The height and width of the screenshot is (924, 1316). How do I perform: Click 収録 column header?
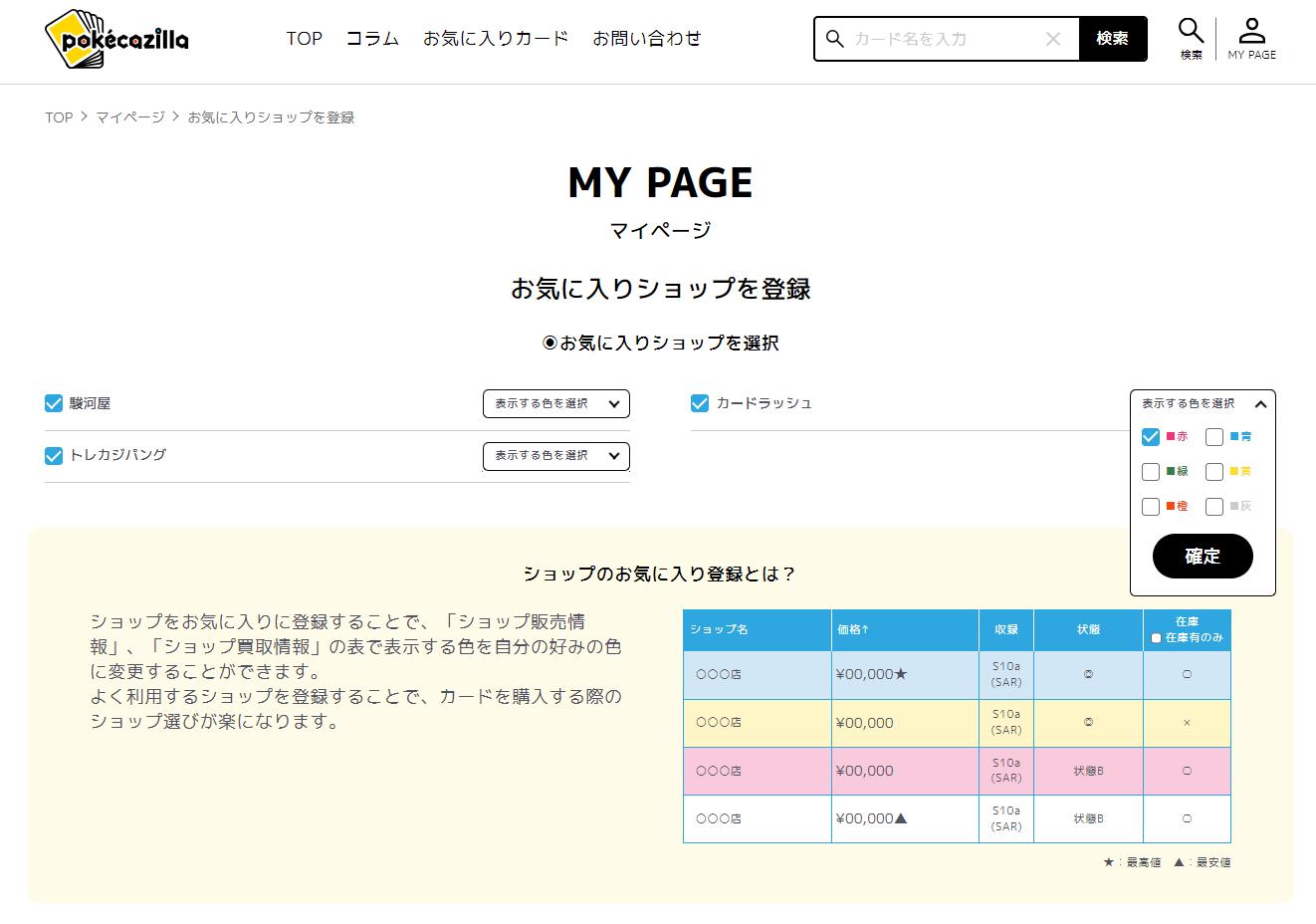point(1006,629)
